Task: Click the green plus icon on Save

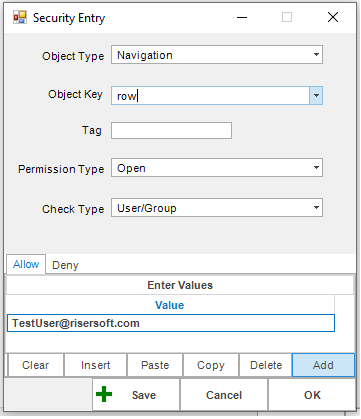Action: (x=104, y=394)
